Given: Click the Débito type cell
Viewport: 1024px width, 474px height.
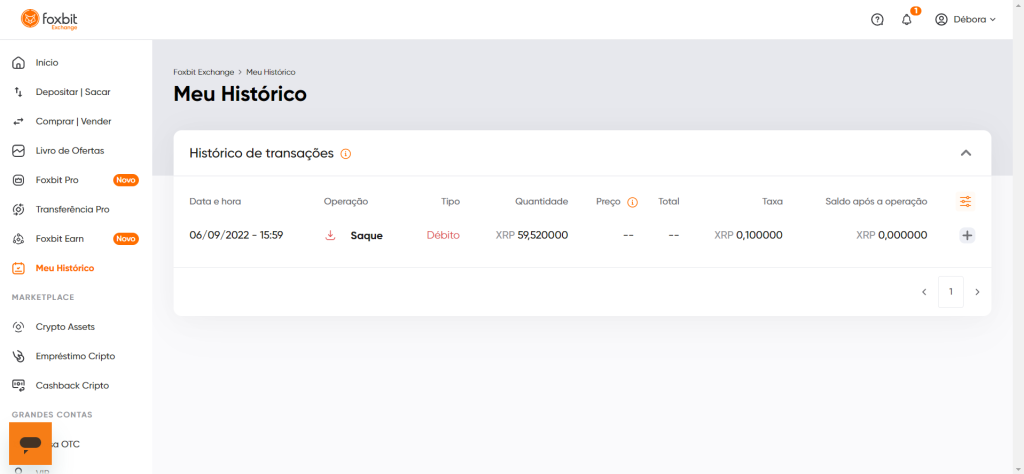Looking at the screenshot, I should click(443, 235).
